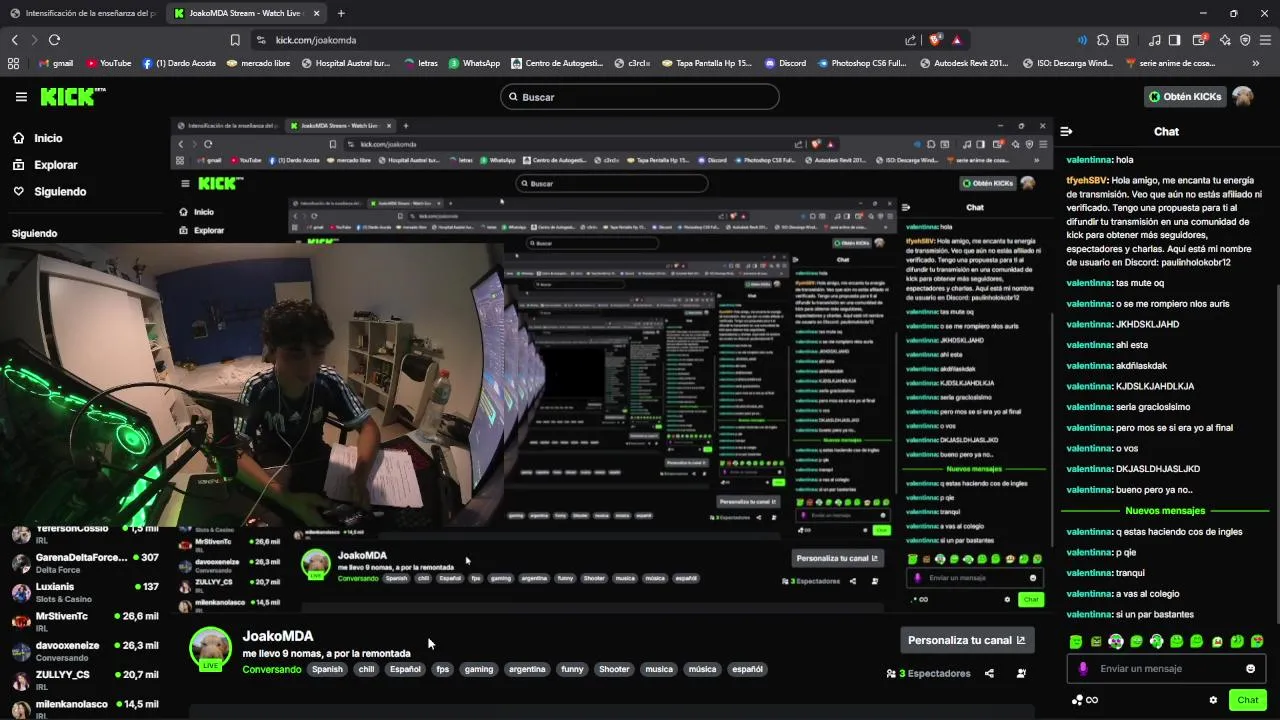This screenshot has height=720, width=1280.
Task: Open Brave Wallet icon with badge
Action: (x=1200, y=40)
